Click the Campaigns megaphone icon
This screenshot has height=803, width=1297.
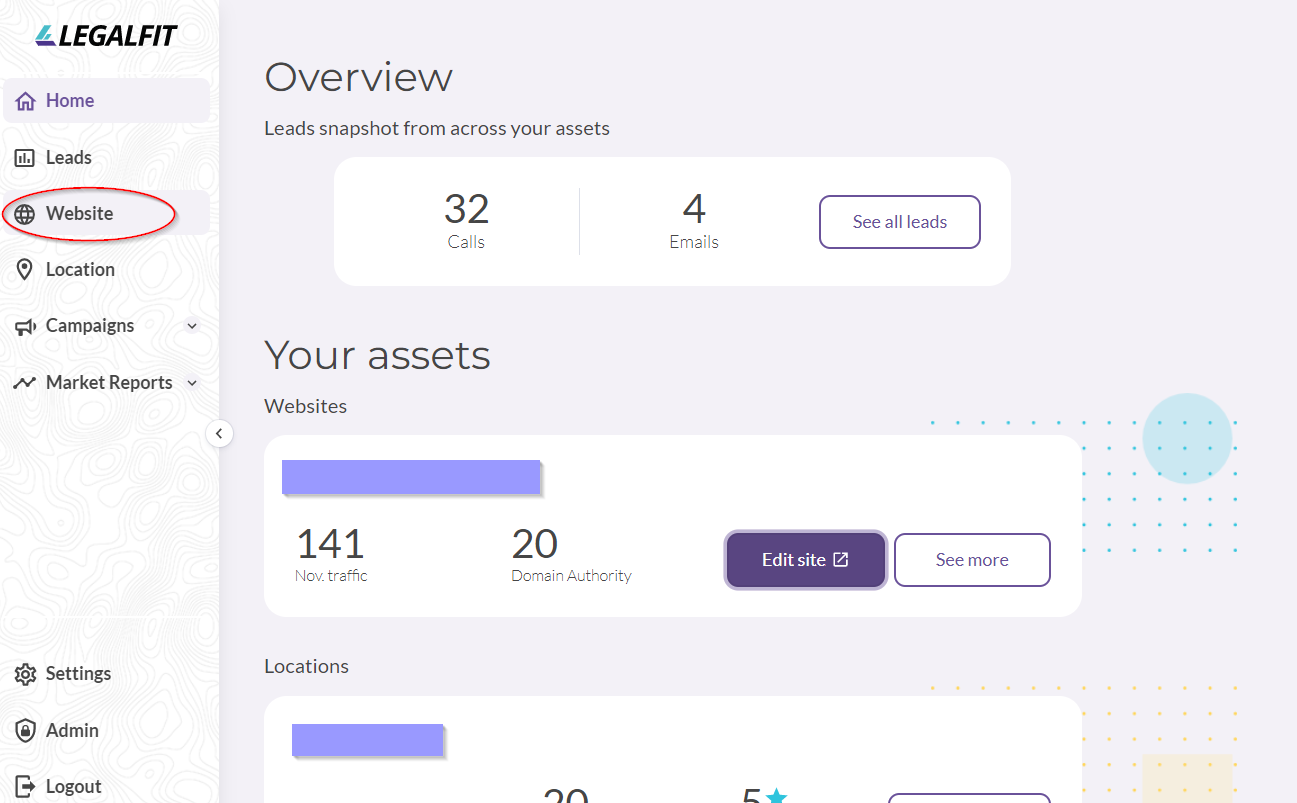pyautogui.click(x=25, y=326)
